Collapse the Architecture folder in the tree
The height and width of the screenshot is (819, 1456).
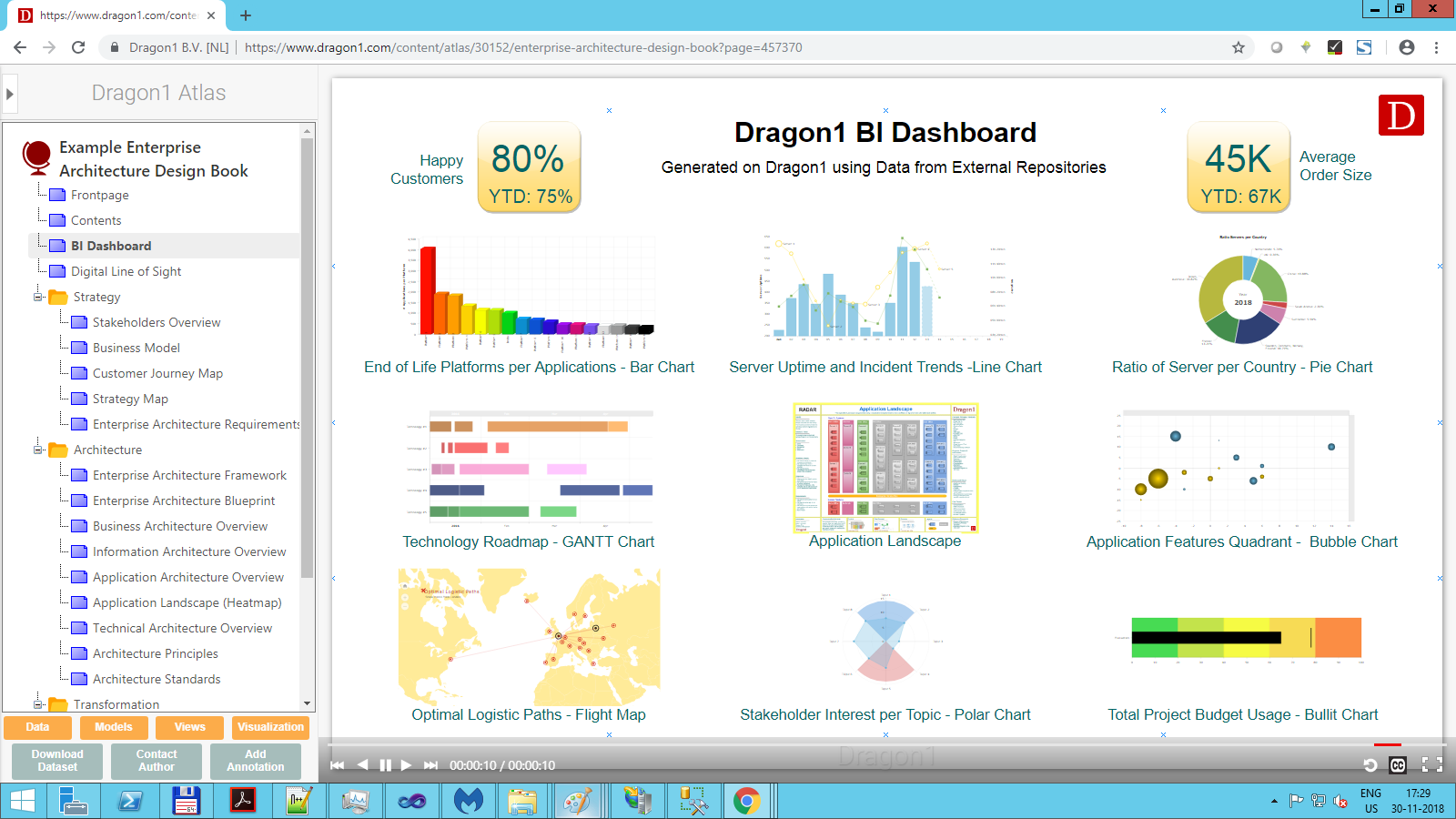pyautogui.click(x=38, y=450)
